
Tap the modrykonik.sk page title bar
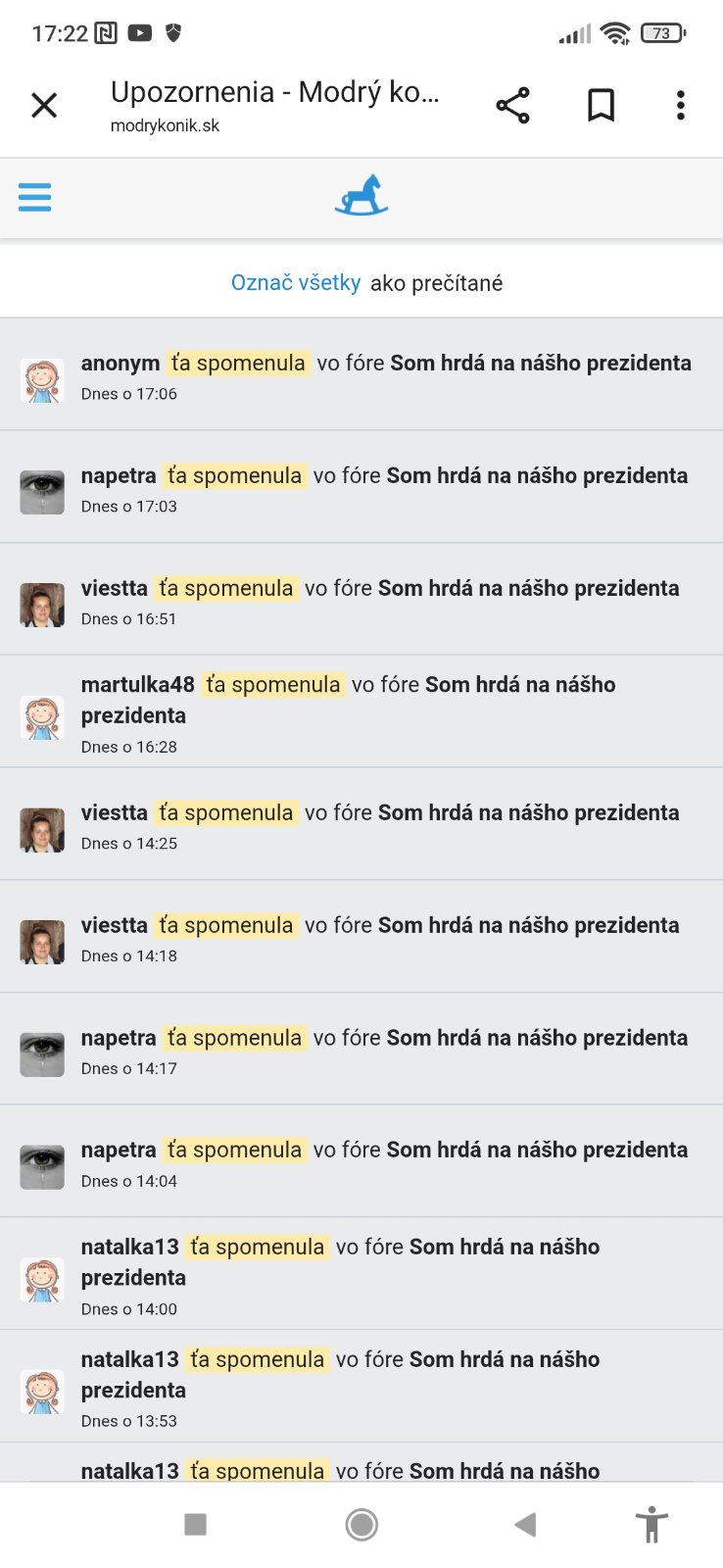pos(274,105)
